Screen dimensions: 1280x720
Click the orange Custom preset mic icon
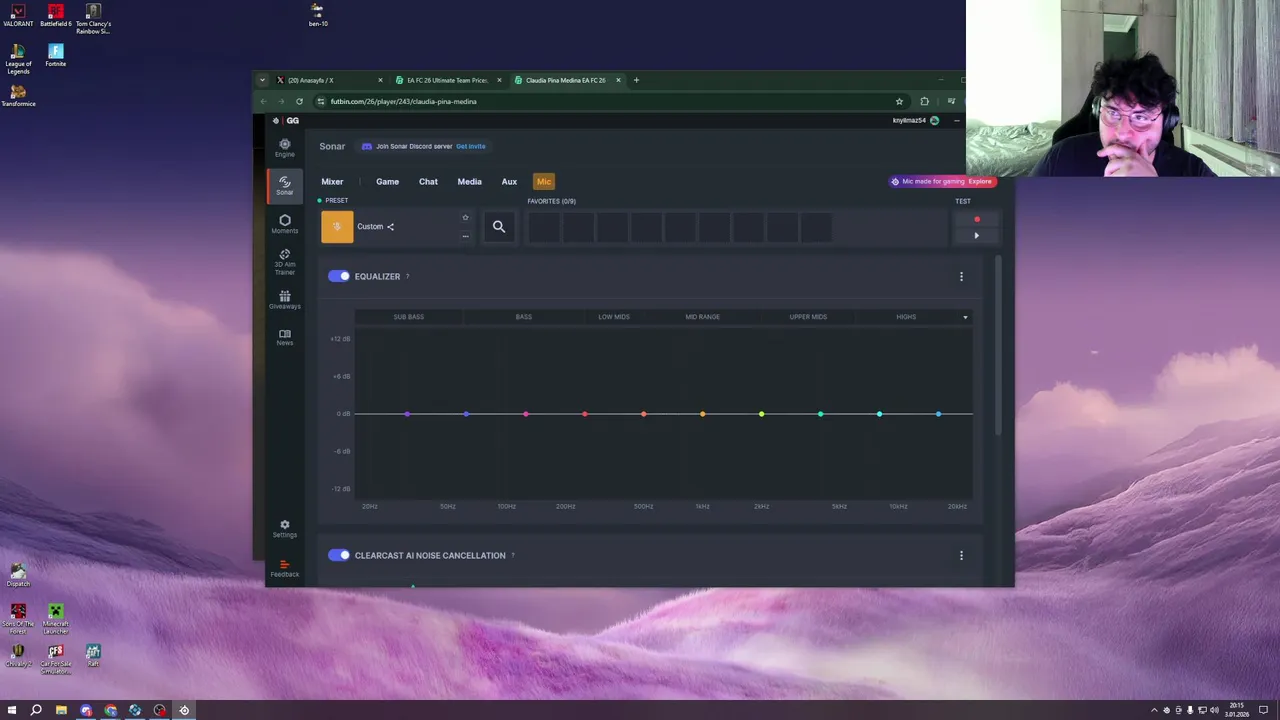337,227
